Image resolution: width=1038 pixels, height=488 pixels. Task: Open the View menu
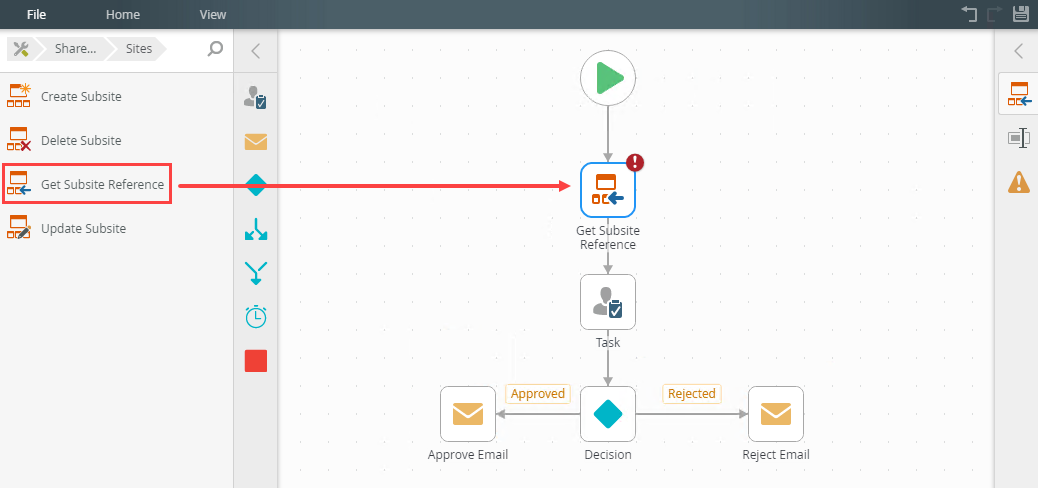pos(213,15)
